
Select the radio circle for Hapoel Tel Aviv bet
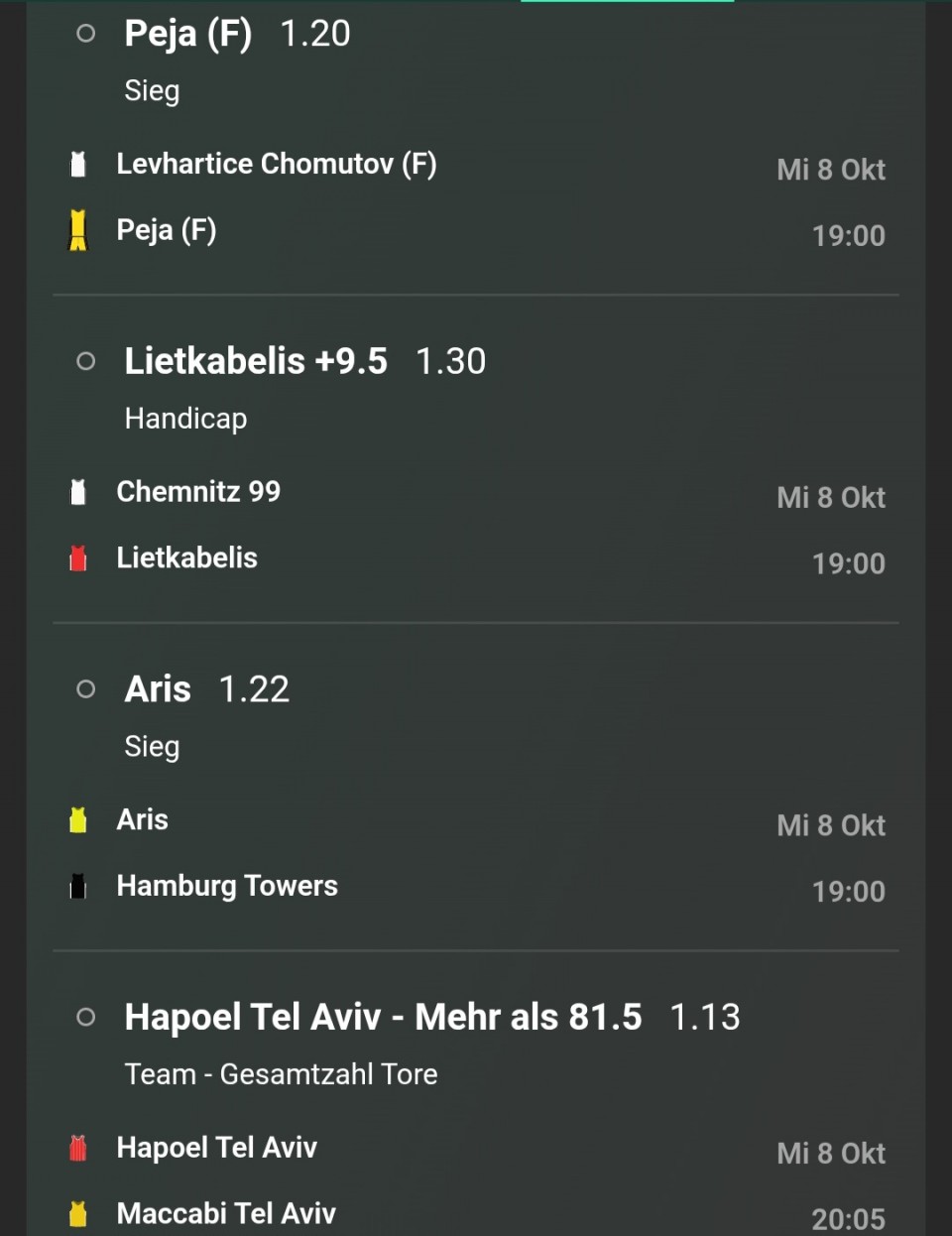click(86, 1017)
